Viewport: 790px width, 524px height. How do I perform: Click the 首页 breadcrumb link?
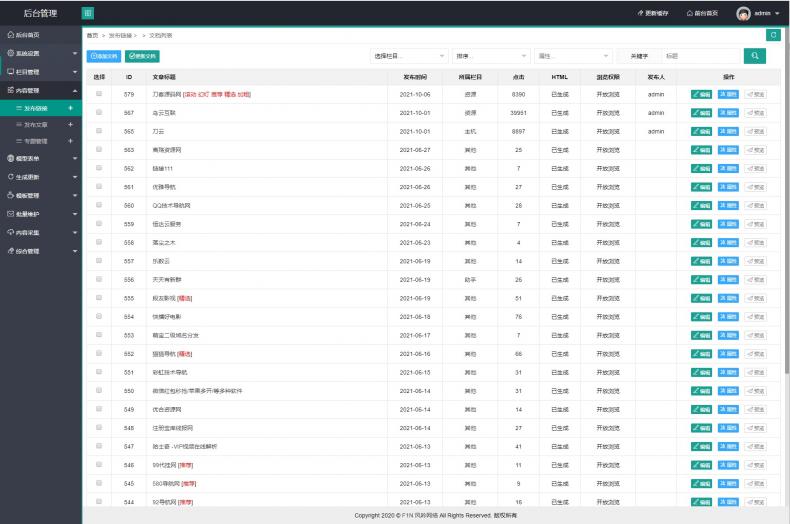(92, 35)
